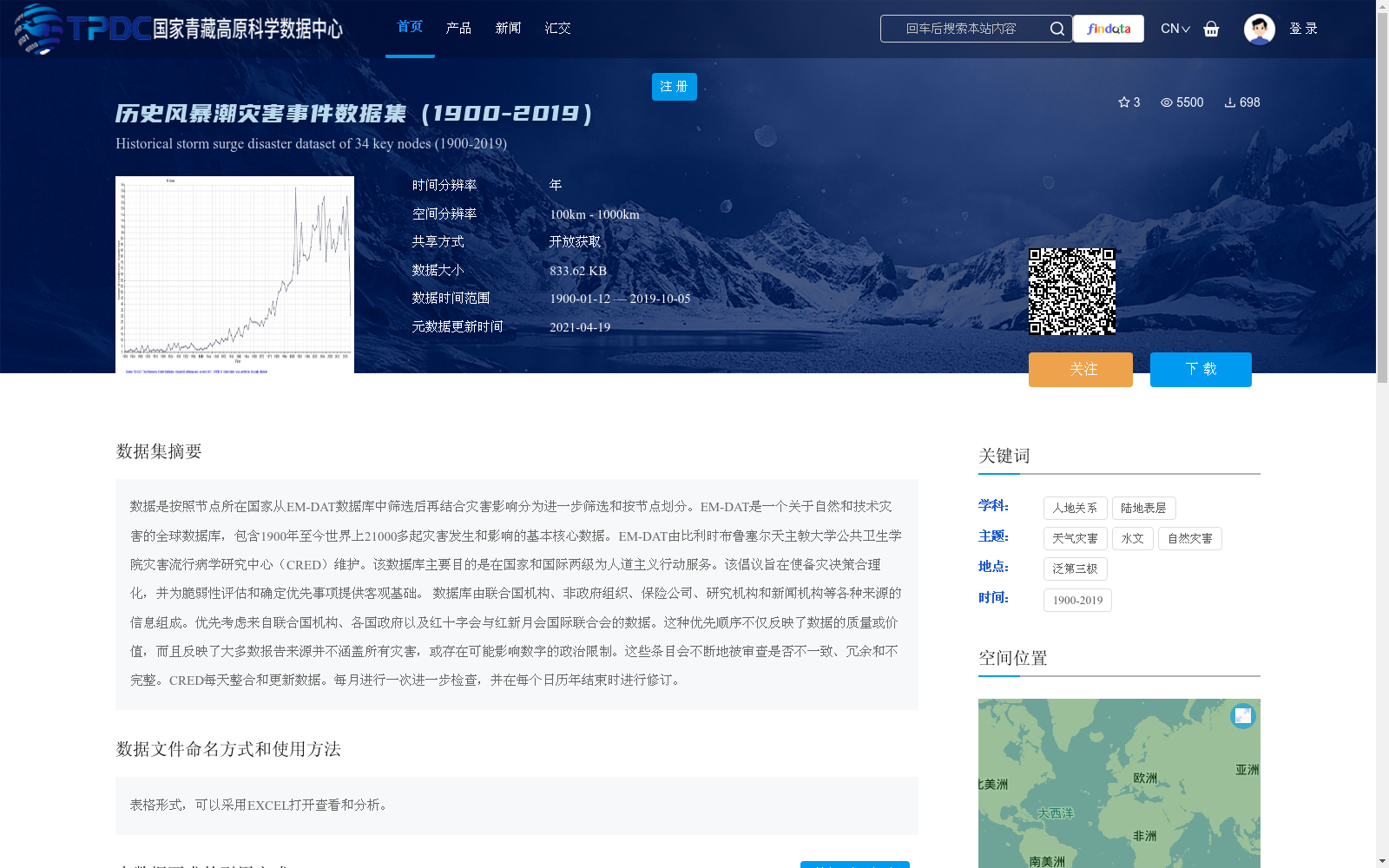
Task: Expand the 人地关系 subject tag
Action: tap(1075, 508)
